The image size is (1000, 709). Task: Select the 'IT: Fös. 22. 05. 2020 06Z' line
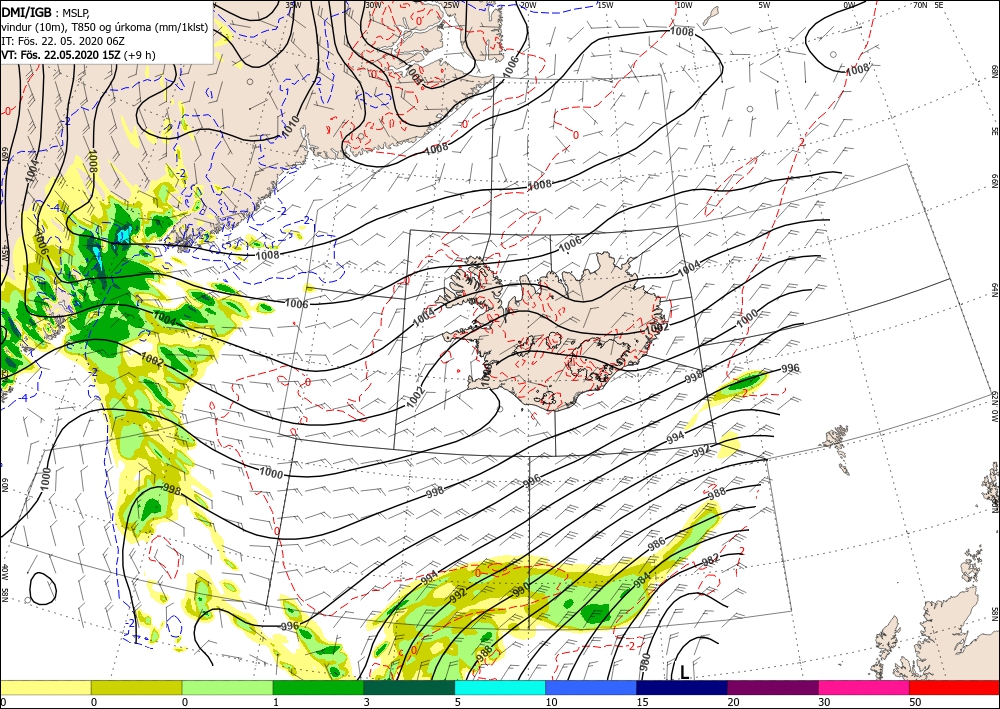pos(61,40)
